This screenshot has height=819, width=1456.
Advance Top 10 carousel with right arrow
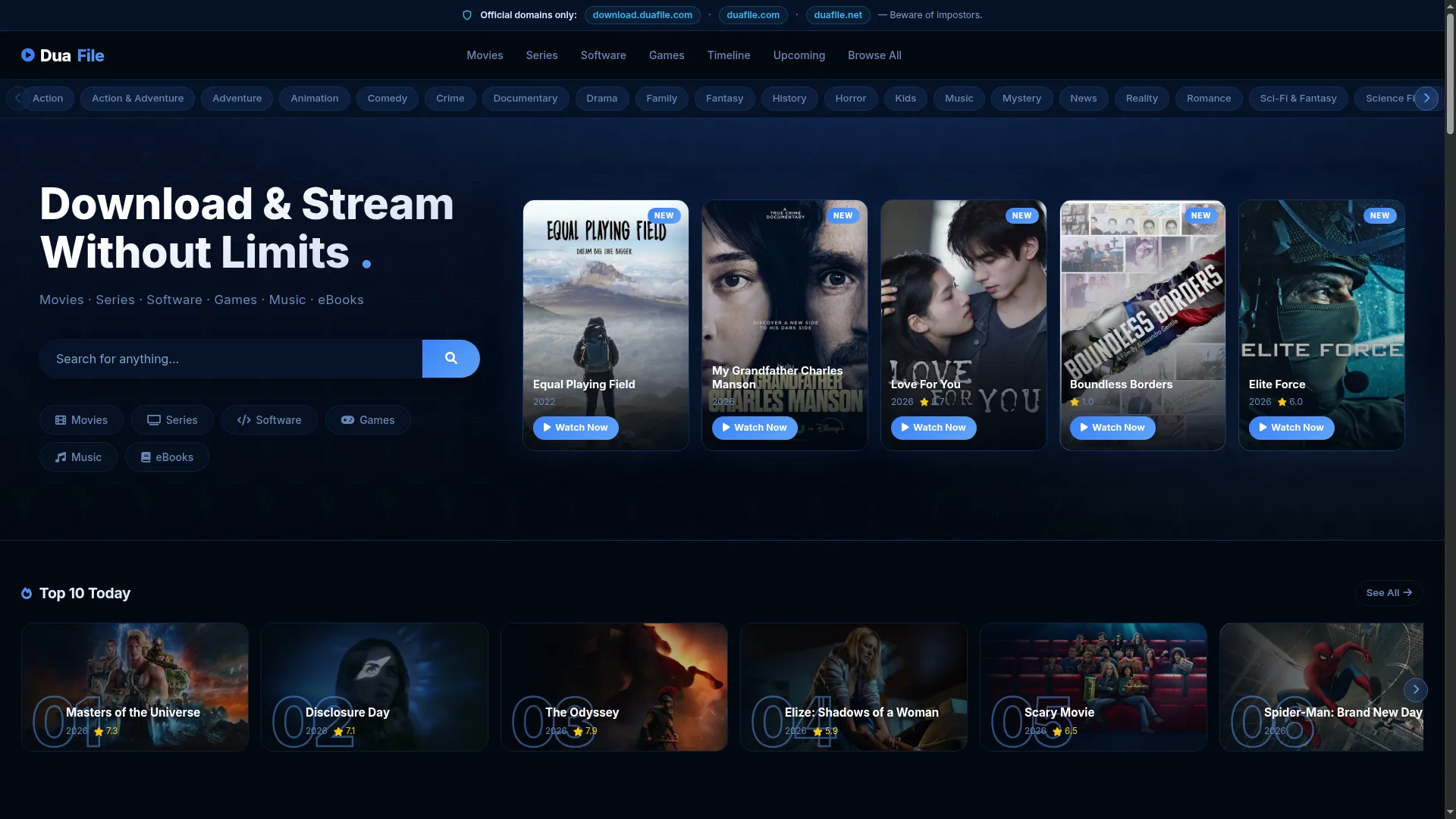click(x=1415, y=689)
